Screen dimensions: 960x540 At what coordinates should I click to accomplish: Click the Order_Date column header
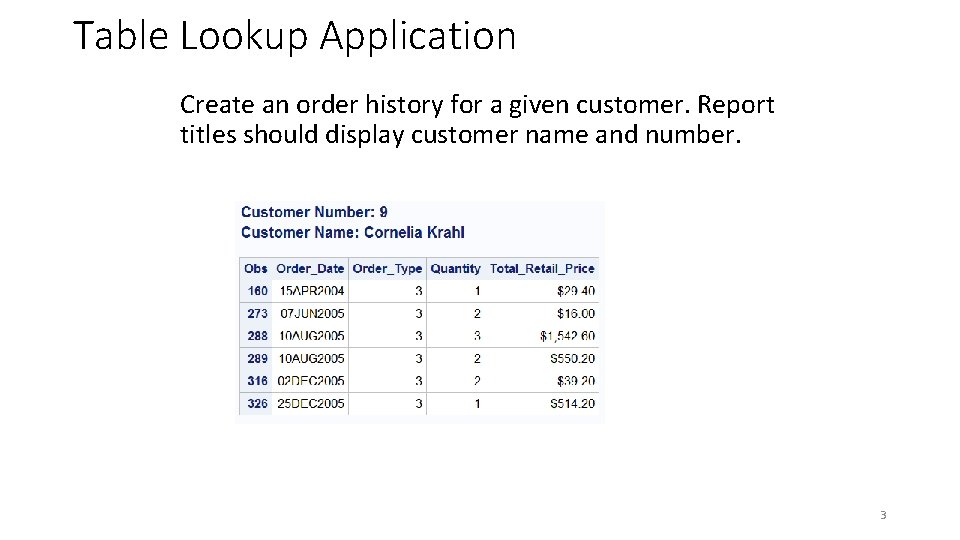coord(310,269)
